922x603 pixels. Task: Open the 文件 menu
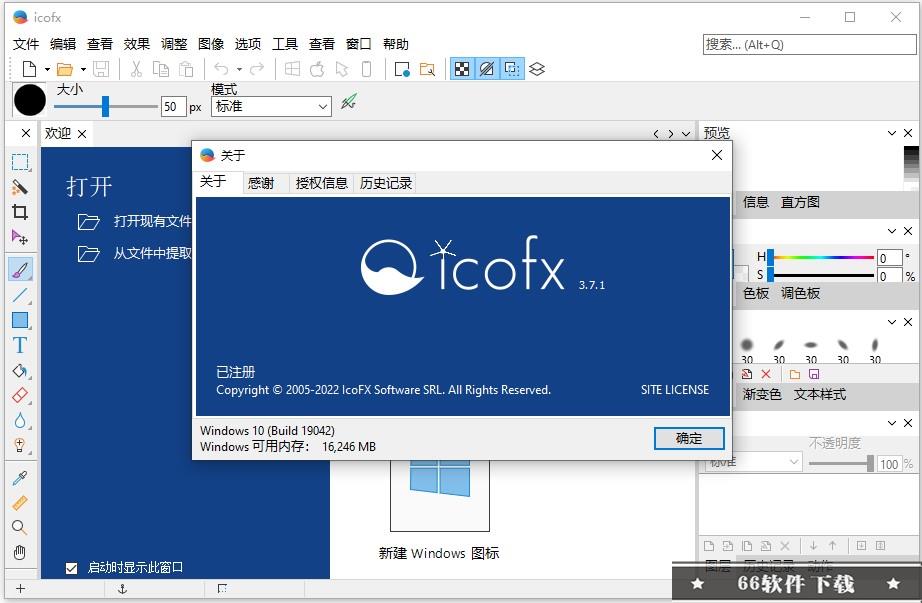(x=26, y=44)
